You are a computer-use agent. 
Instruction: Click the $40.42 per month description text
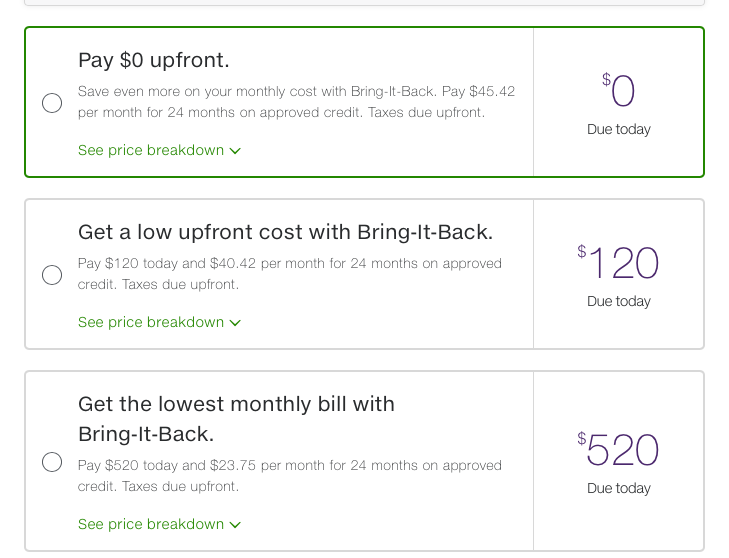point(290,274)
